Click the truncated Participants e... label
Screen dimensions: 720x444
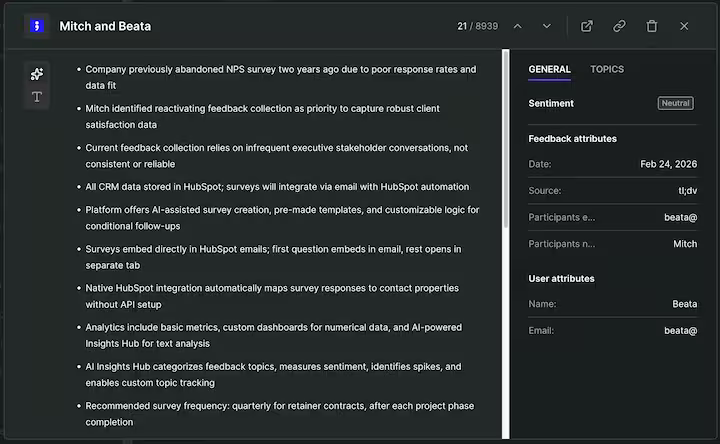pos(562,217)
